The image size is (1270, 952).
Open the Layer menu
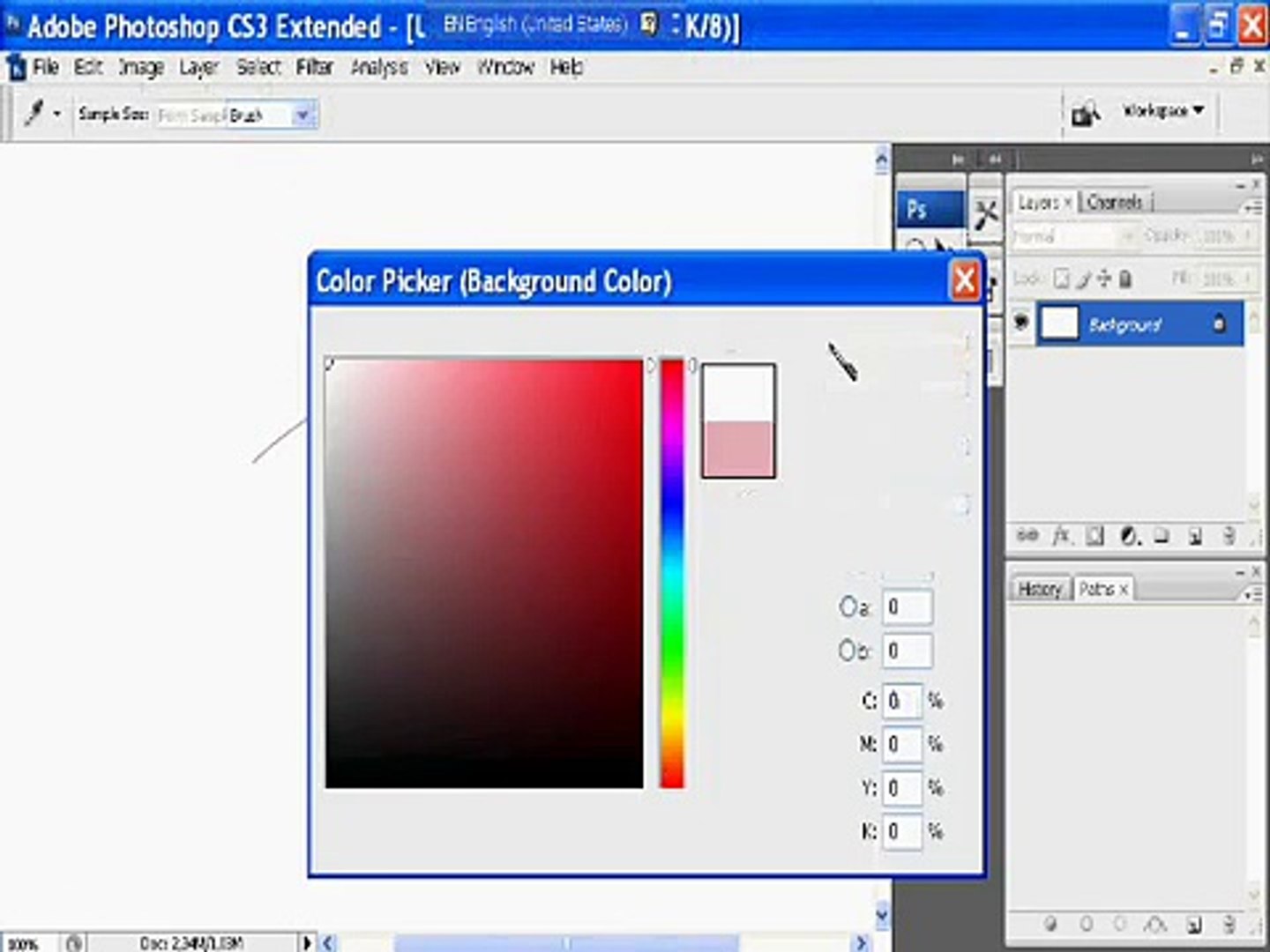tap(198, 67)
